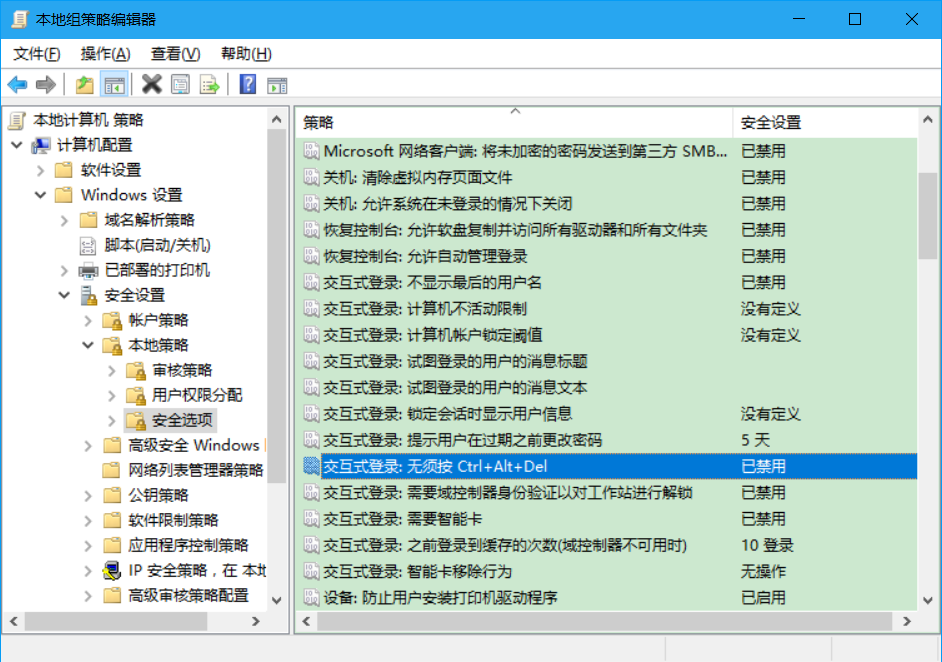Screen dimensions: 942x662
Task: Click the 脚本(启动/关机) script icon
Action: point(88,246)
